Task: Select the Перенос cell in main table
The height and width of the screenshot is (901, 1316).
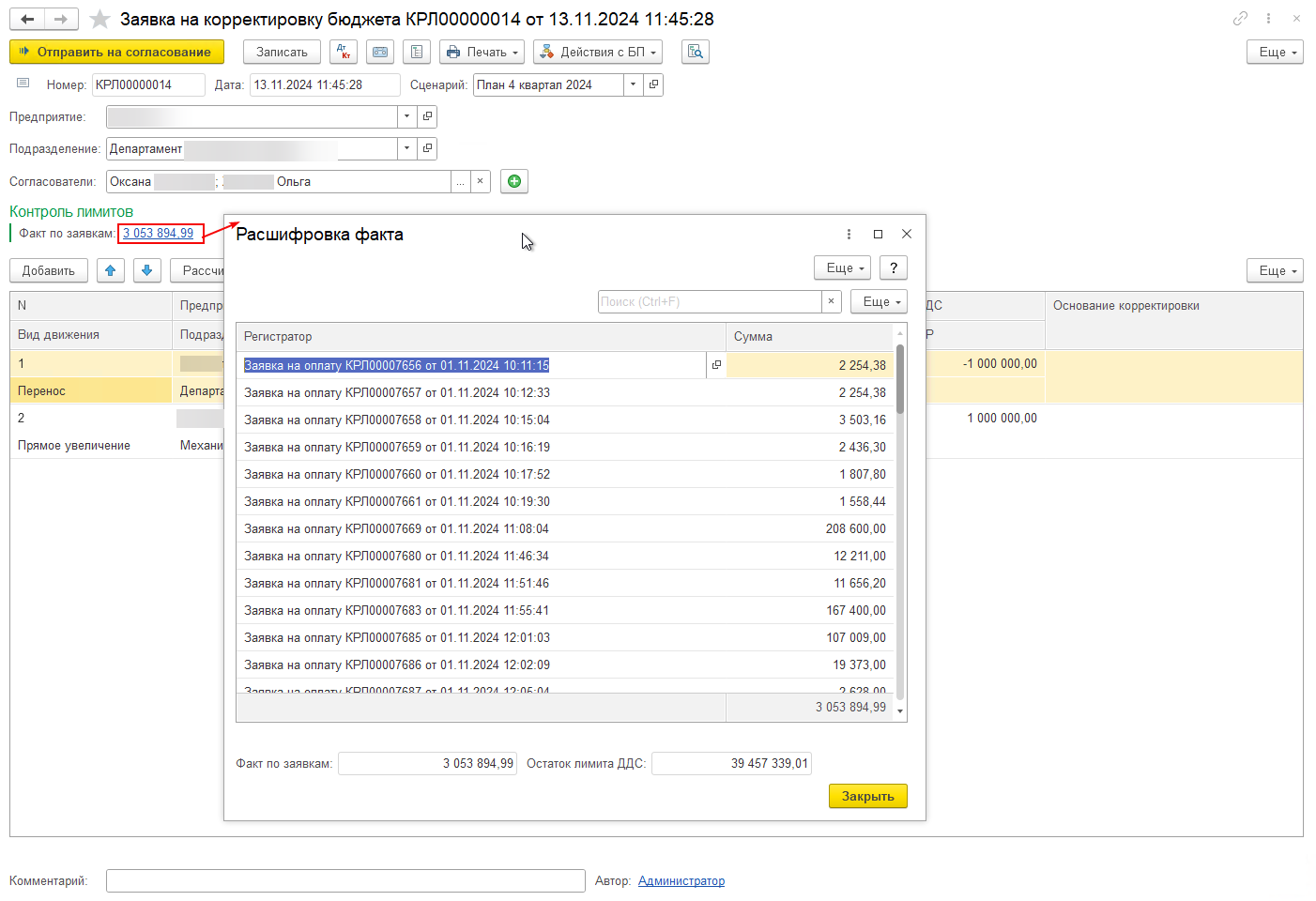Action: click(x=91, y=390)
